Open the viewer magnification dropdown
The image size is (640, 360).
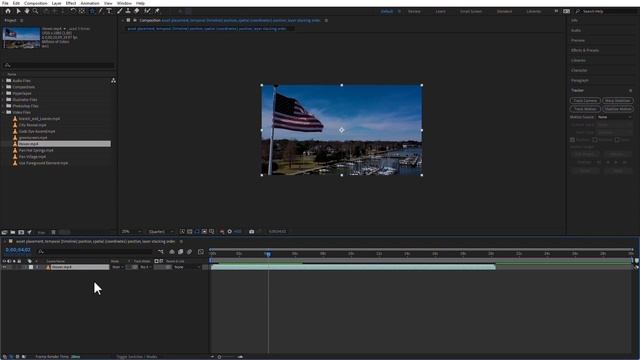(x=131, y=231)
